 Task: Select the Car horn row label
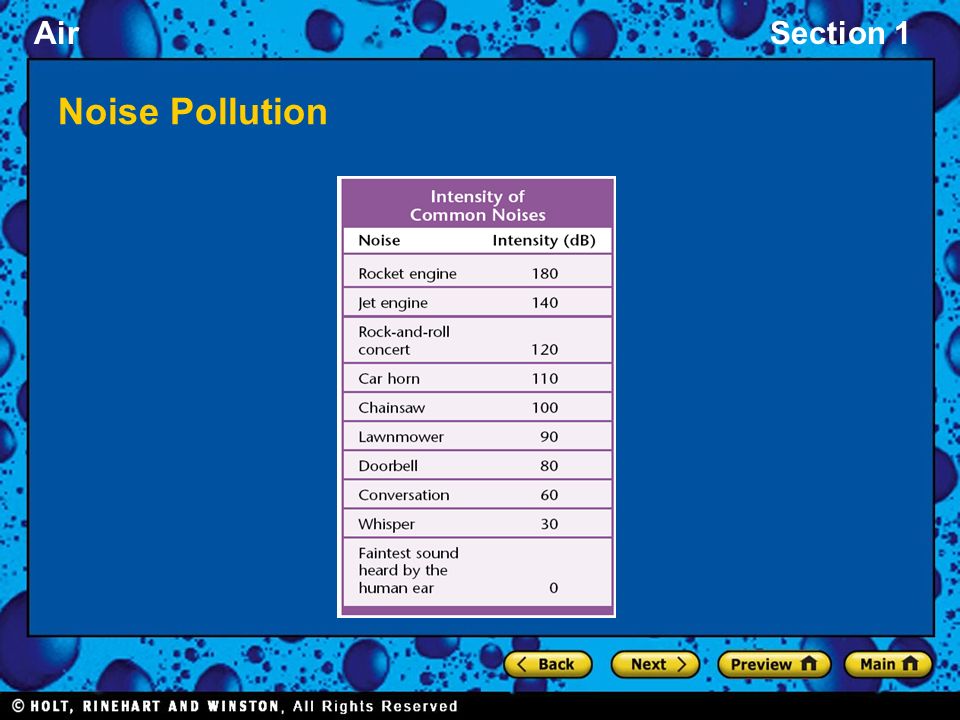coord(389,378)
